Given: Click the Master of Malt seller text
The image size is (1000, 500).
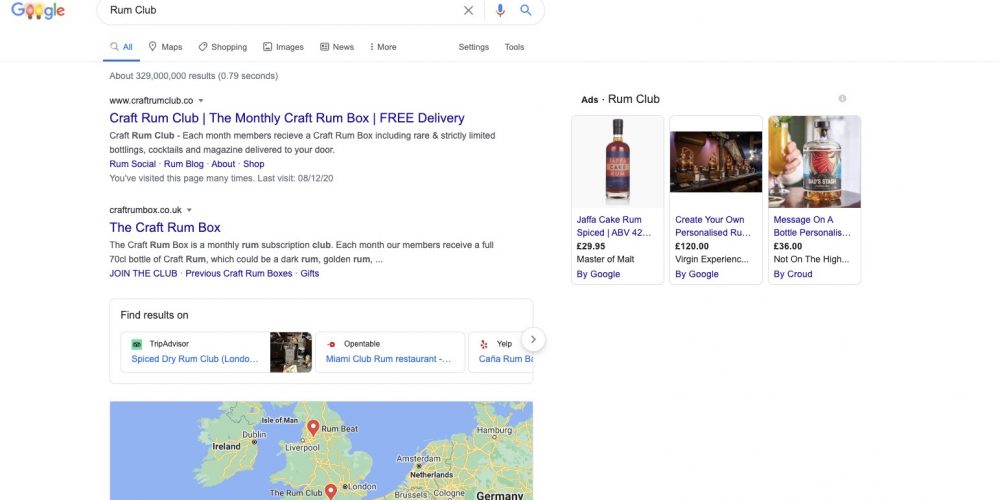Looking at the screenshot, I should 605,260.
